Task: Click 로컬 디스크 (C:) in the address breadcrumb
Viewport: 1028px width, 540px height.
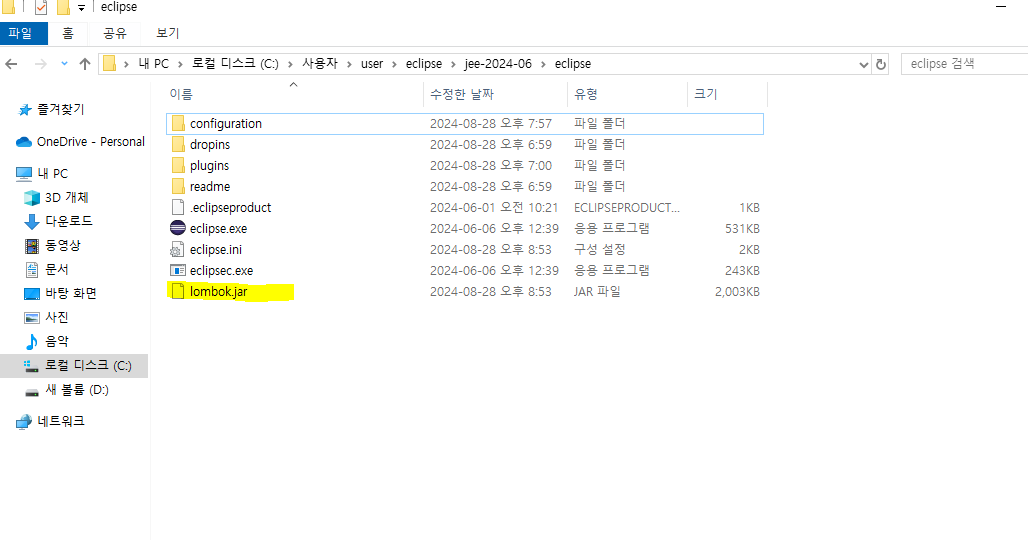Action: coord(235,64)
